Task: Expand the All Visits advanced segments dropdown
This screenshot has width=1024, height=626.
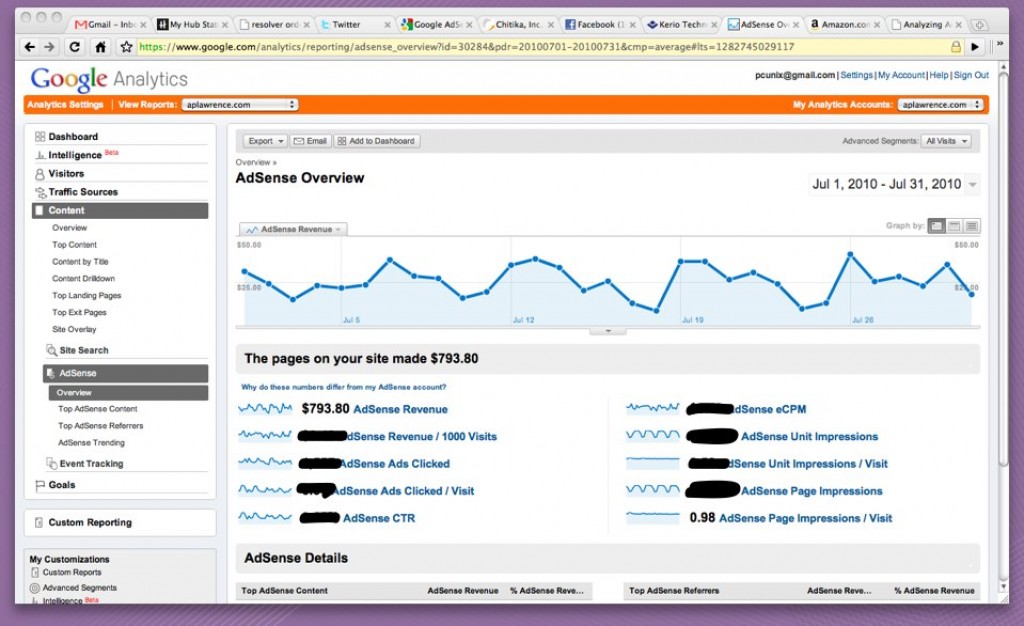Action: [946, 141]
